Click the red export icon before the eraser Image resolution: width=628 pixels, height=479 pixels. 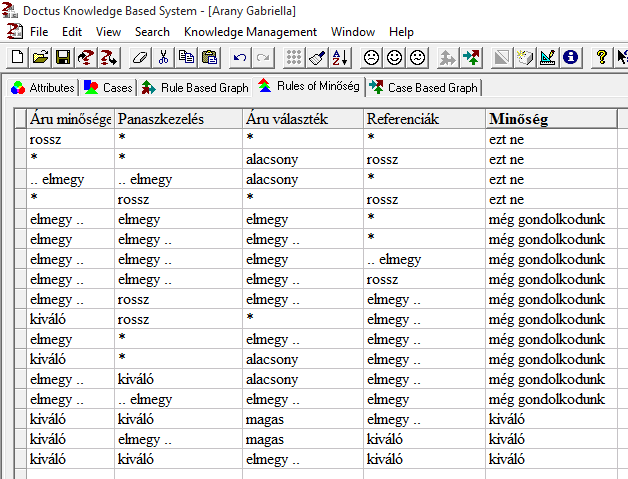coord(109,57)
